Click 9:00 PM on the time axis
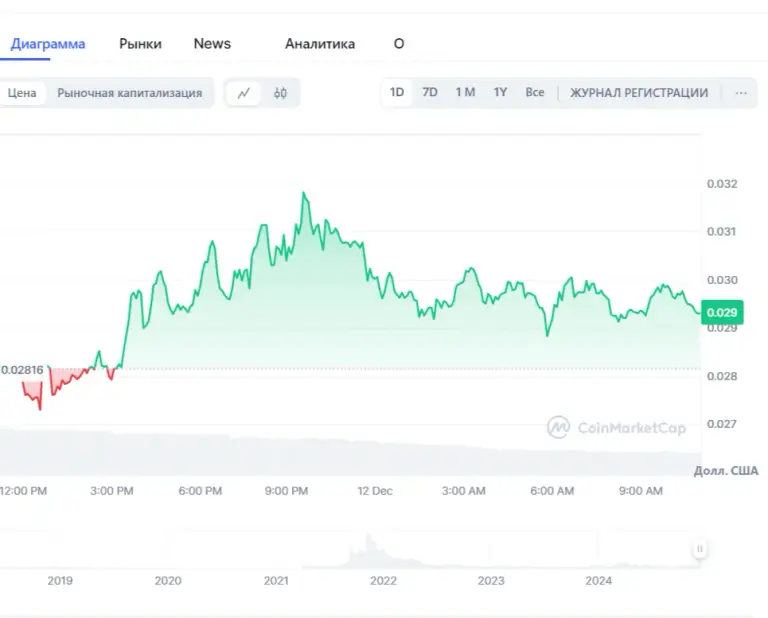The height and width of the screenshot is (618, 768). 287,491
